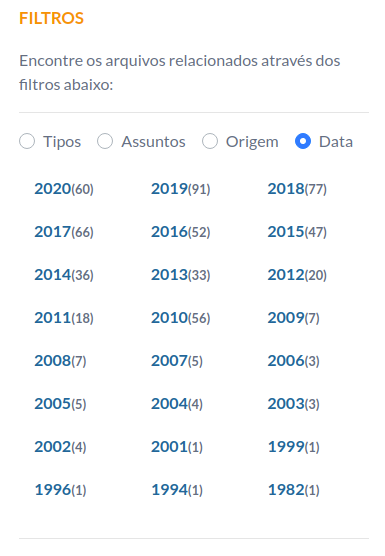
Task: Filter by year 2013
Action: (180, 275)
